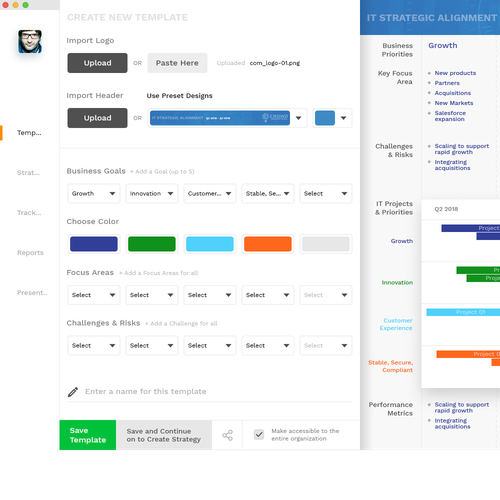Click the Use Preset Designs label

click(x=179, y=96)
